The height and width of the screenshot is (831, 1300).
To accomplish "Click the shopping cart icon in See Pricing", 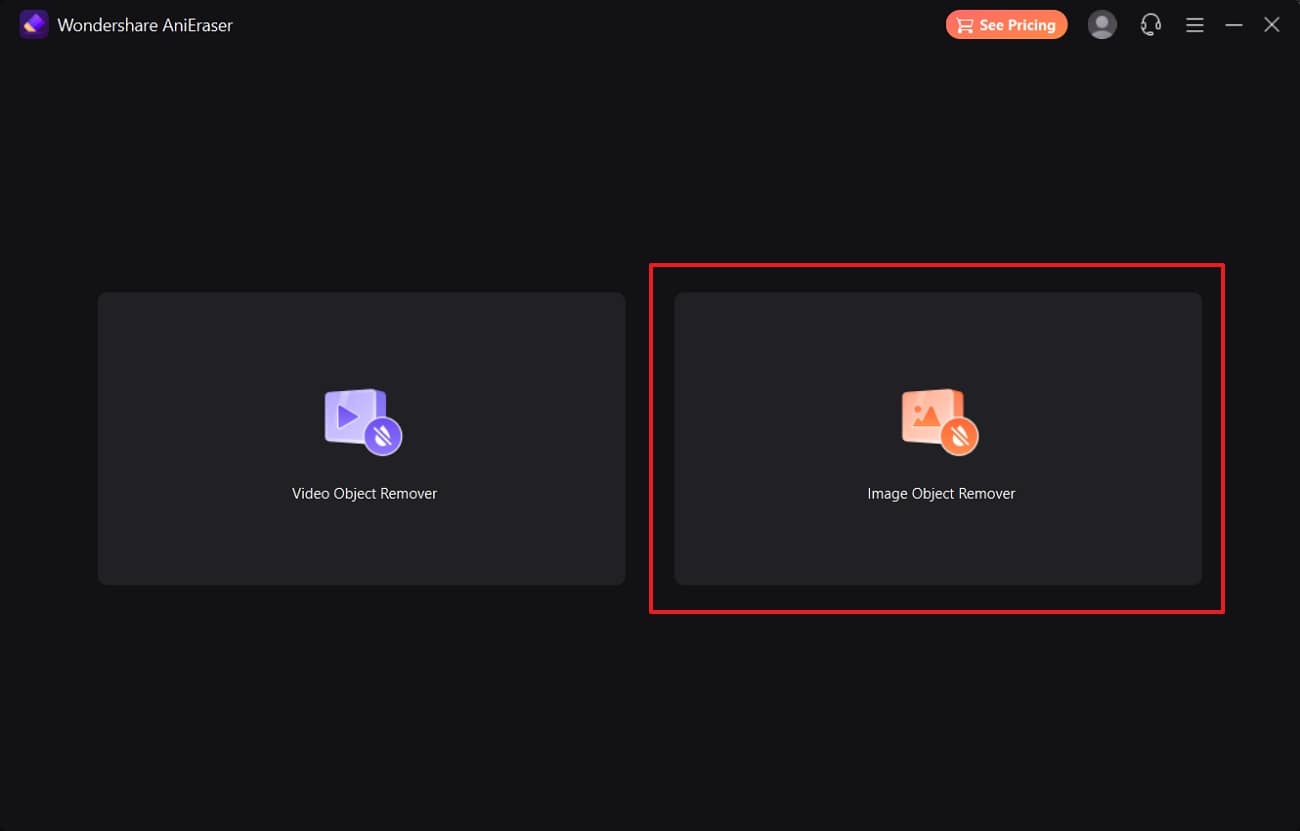I will (964, 26).
